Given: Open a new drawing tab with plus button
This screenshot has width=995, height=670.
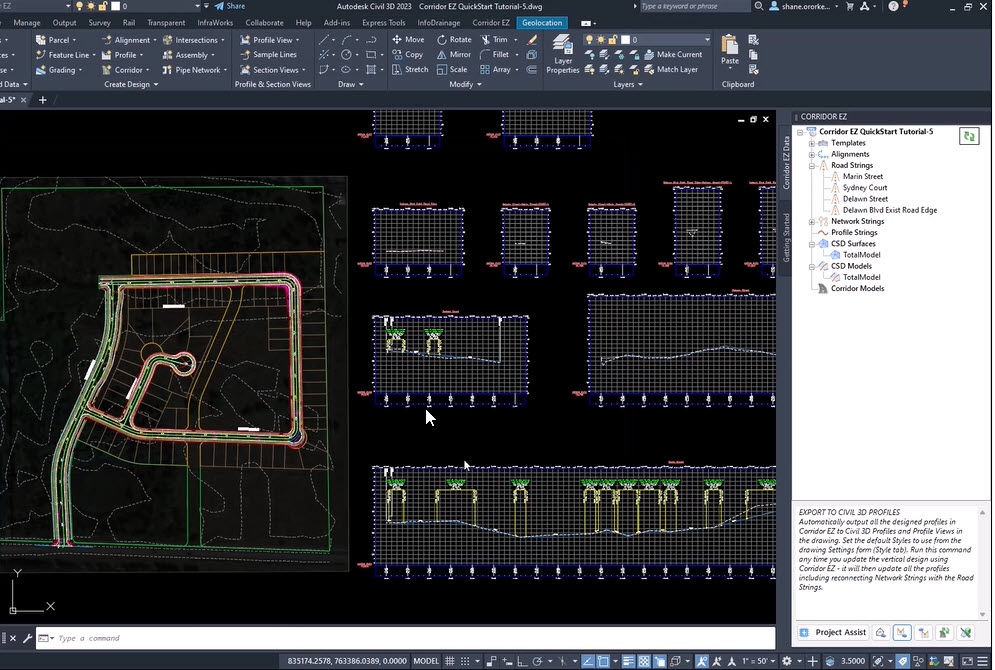Looking at the screenshot, I should 43,100.
